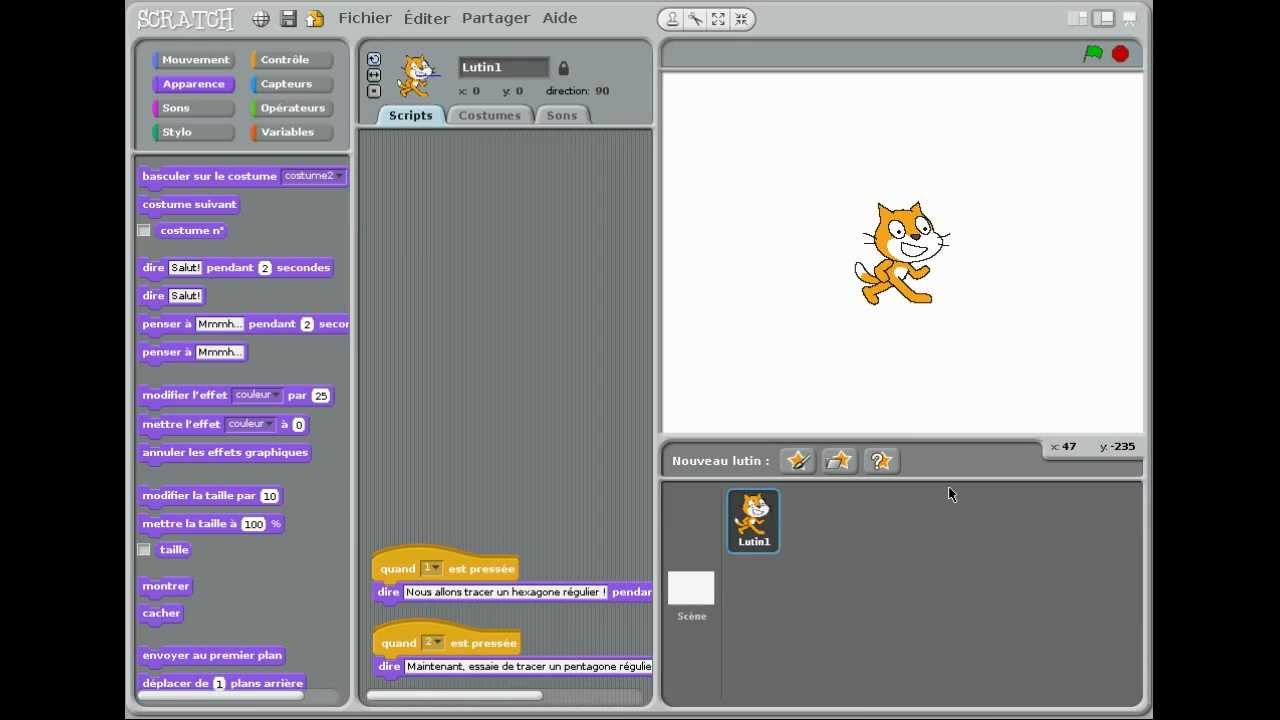Image resolution: width=1280 pixels, height=720 pixels.
Task: Switch to full stage view
Action: tap(1103, 18)
